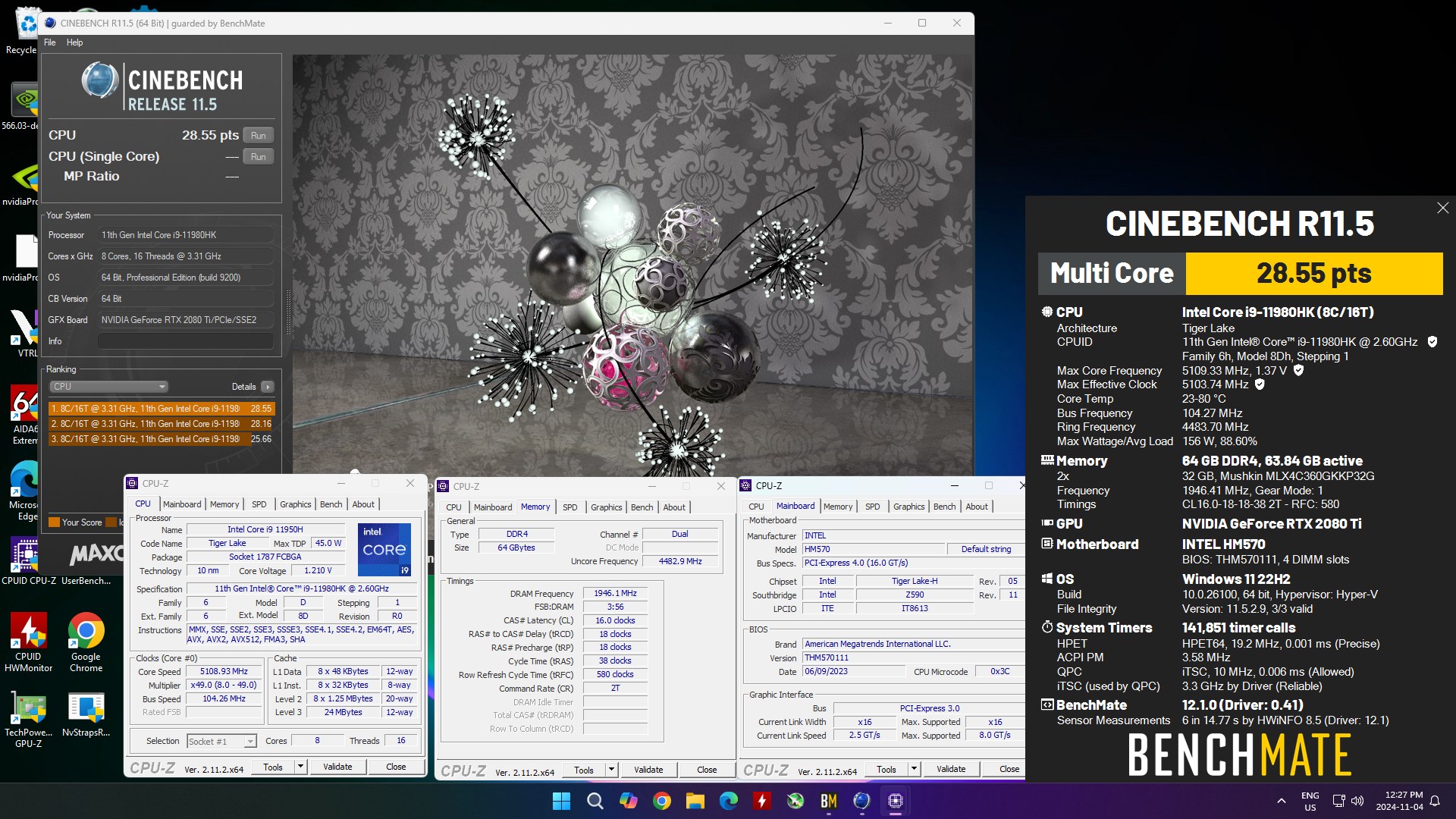Open Socket #1 selection dropdown in CPU-Z
The image size is (1456, 819).
tap(222, 741)
